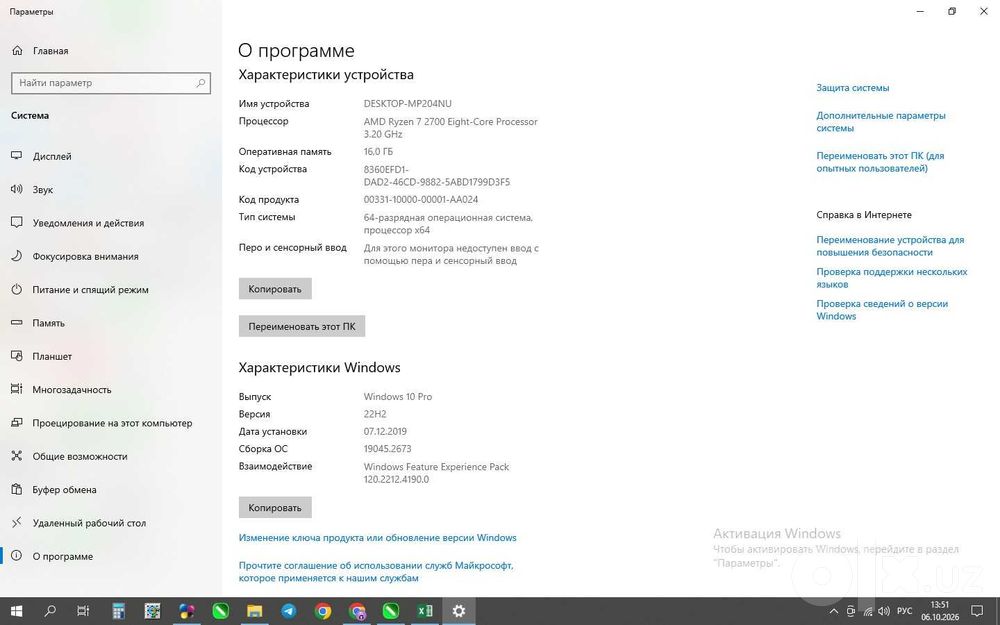Click Копировать under device specifications
The image size is (1000, 625).
pyautogui.click(x=275, y=289)
